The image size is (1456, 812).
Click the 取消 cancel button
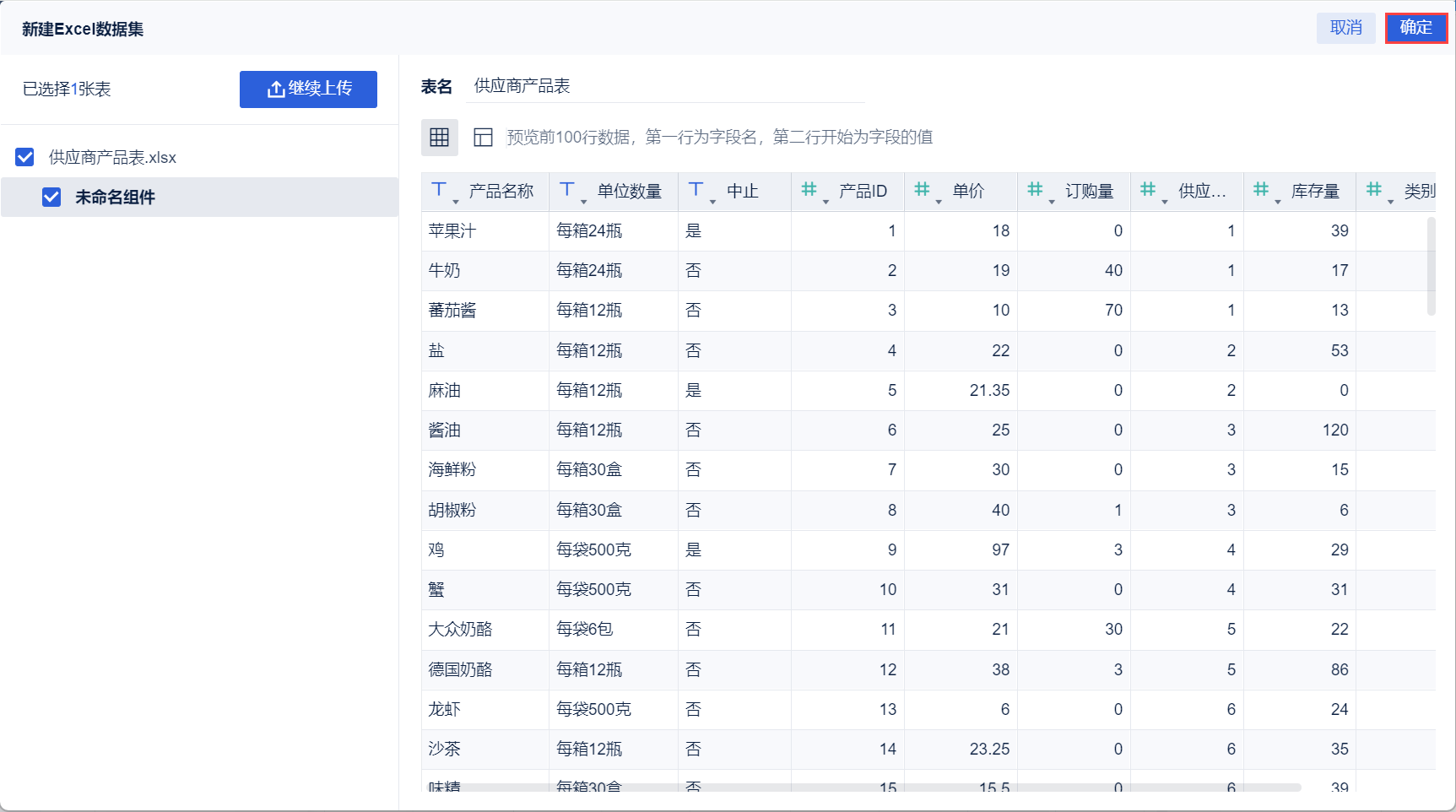pyautogui.click(x=1345, y=28)
